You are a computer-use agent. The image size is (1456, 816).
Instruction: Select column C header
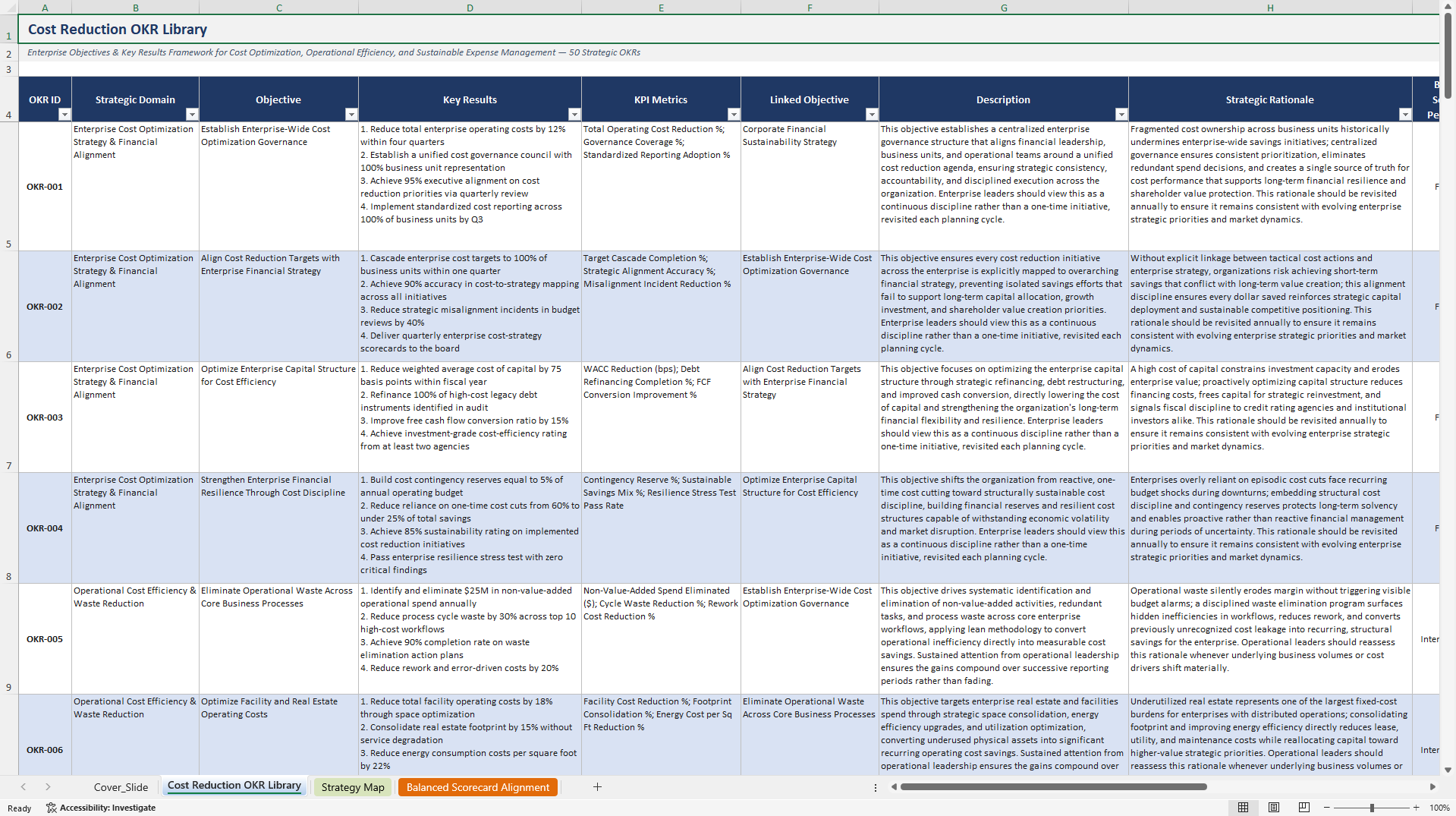click(278, 8)
